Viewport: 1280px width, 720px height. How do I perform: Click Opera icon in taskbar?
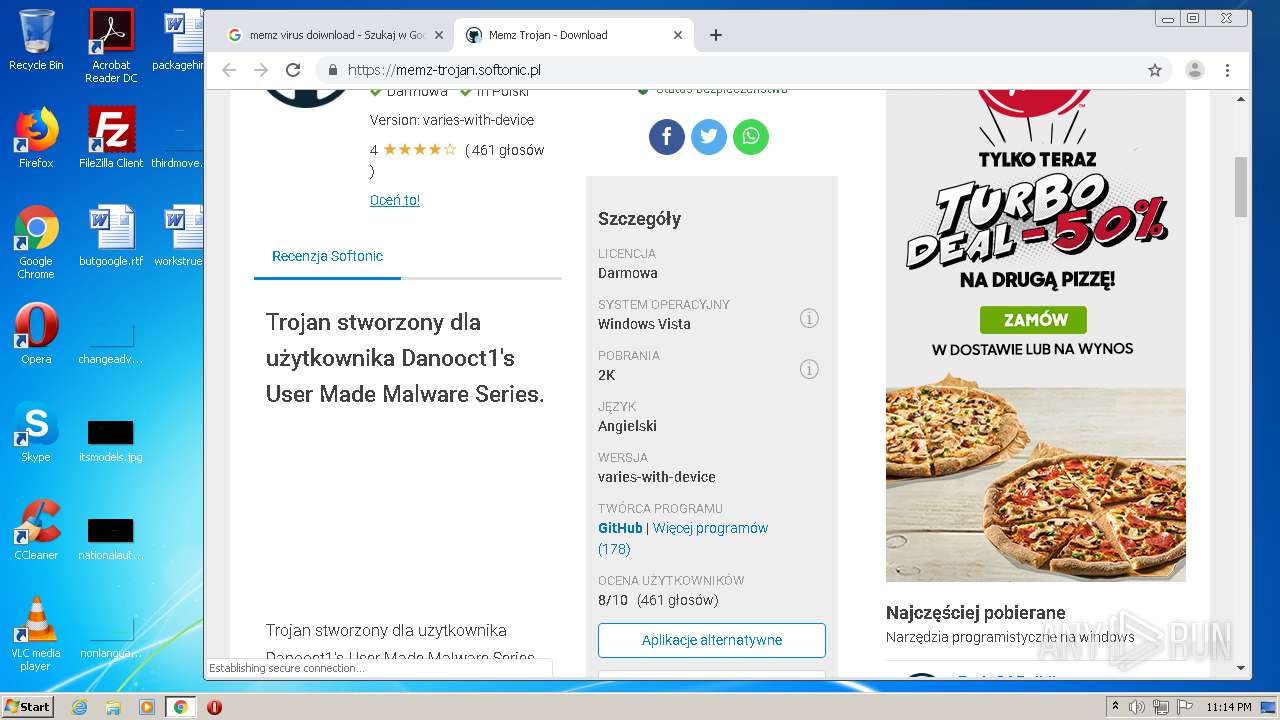coord(214,707)
